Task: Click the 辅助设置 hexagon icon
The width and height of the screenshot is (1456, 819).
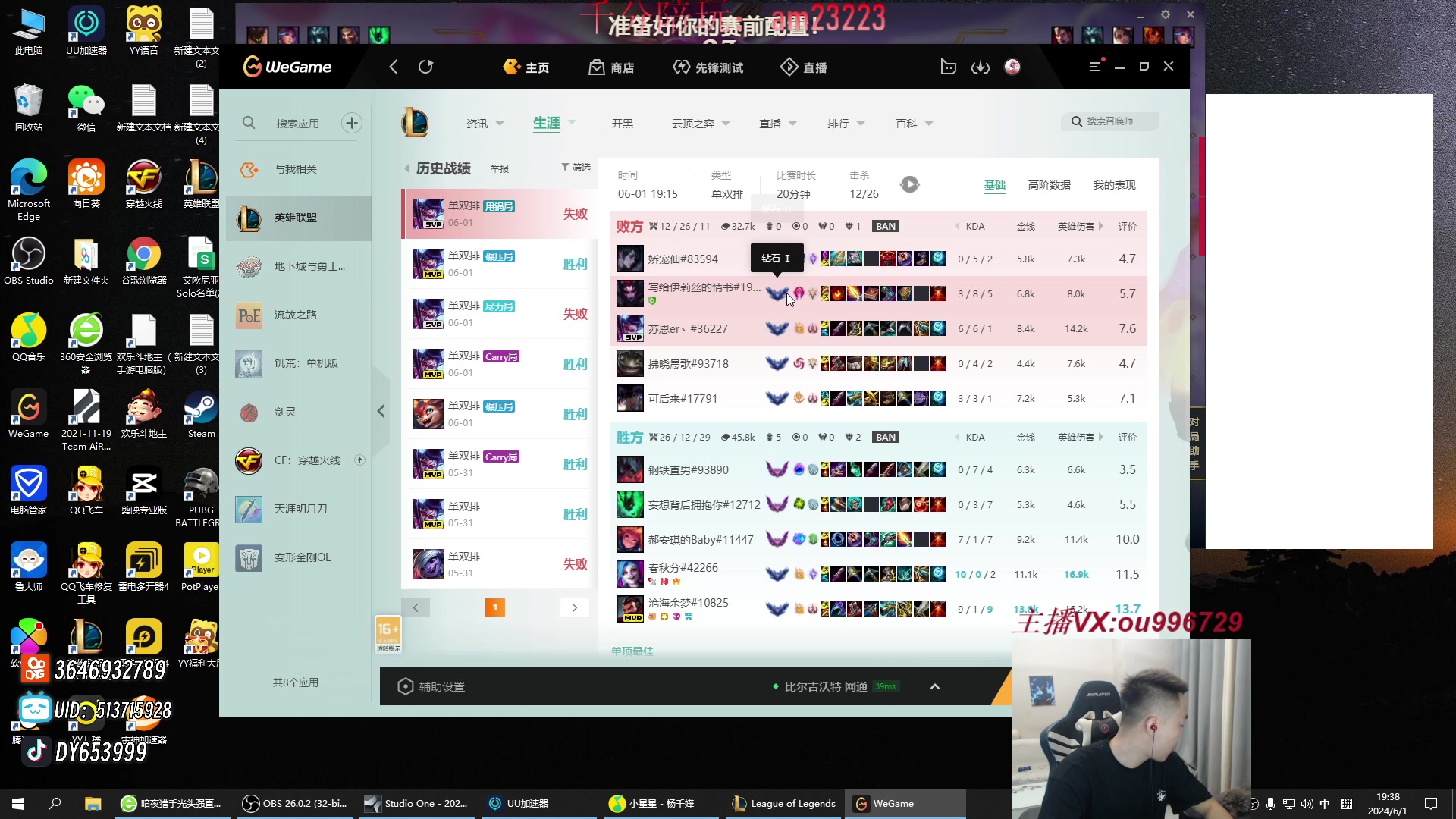Action: coord(405,686)
